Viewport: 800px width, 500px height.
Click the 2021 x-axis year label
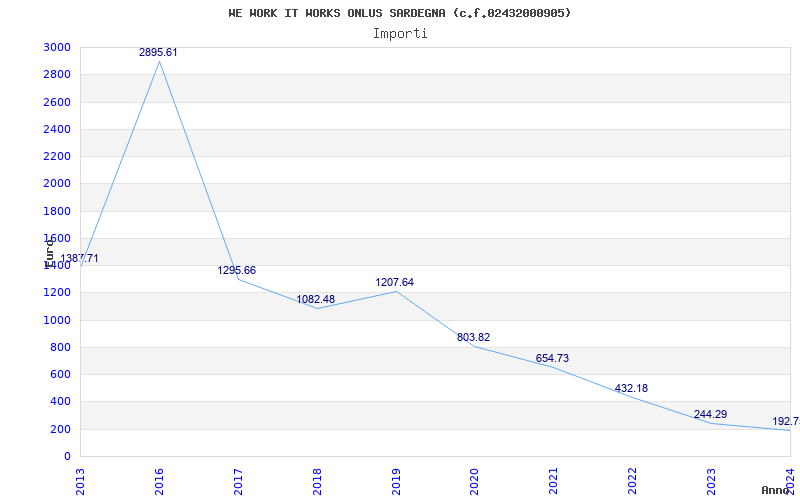(x=554, y=481)
